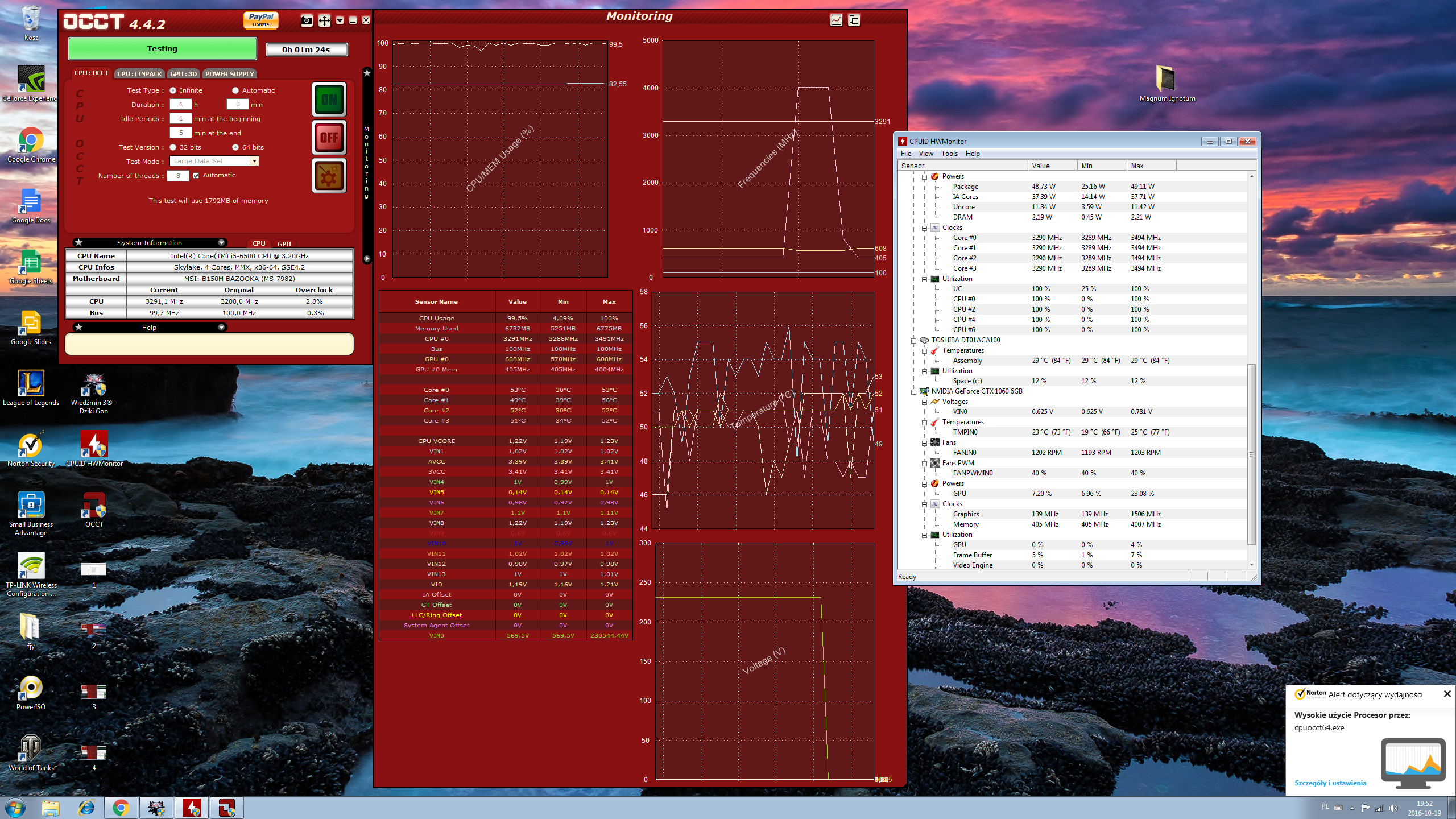Viewport: 1456px width, 819px height.
Task: Select the OCCT desktop shortcut
Action: click(x=94, y=510)
